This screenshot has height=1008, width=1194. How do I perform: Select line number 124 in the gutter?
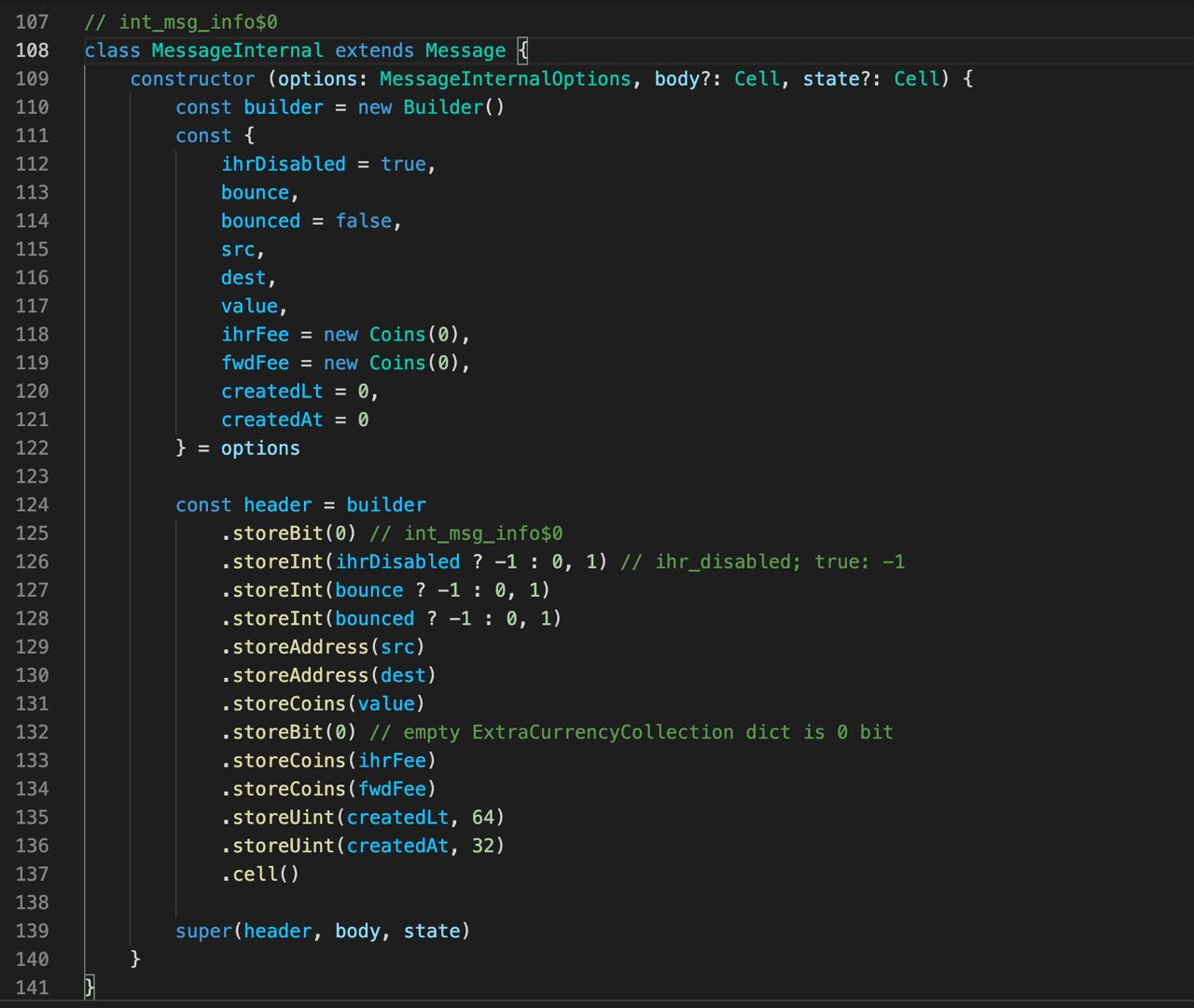pos(32,504)
